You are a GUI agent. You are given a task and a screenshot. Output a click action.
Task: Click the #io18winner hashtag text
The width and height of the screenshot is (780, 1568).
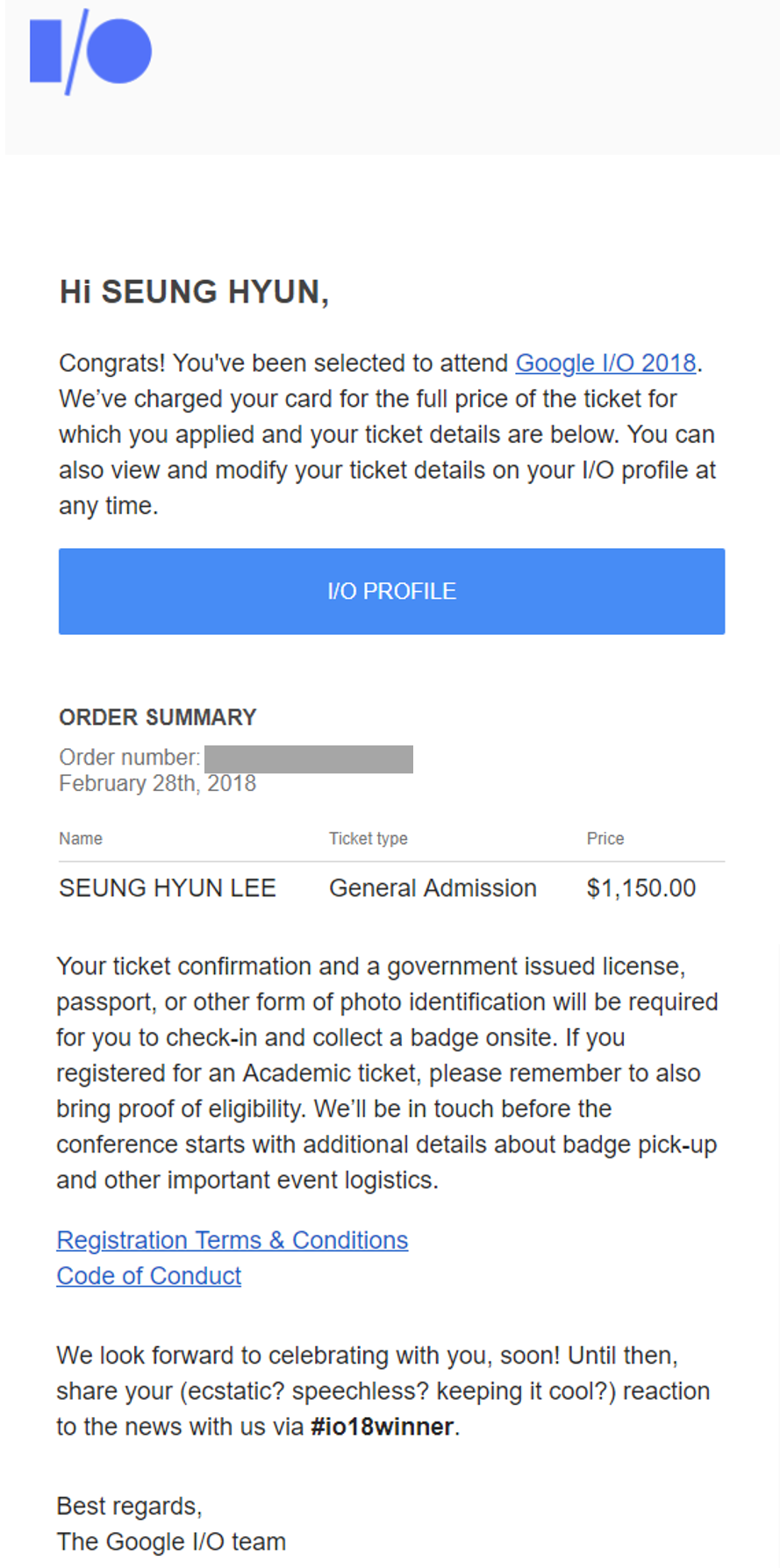[383, 1427]
